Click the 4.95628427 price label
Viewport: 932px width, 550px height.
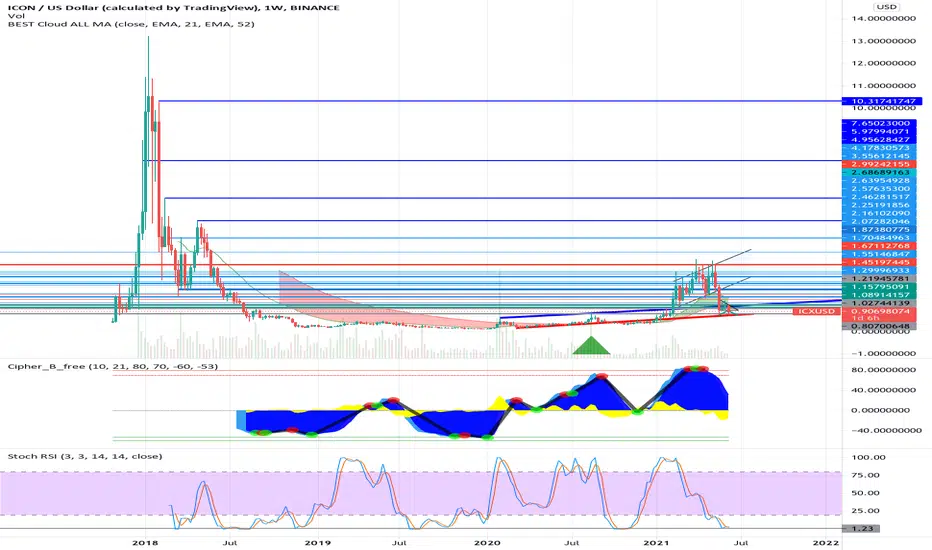[879, 140]
